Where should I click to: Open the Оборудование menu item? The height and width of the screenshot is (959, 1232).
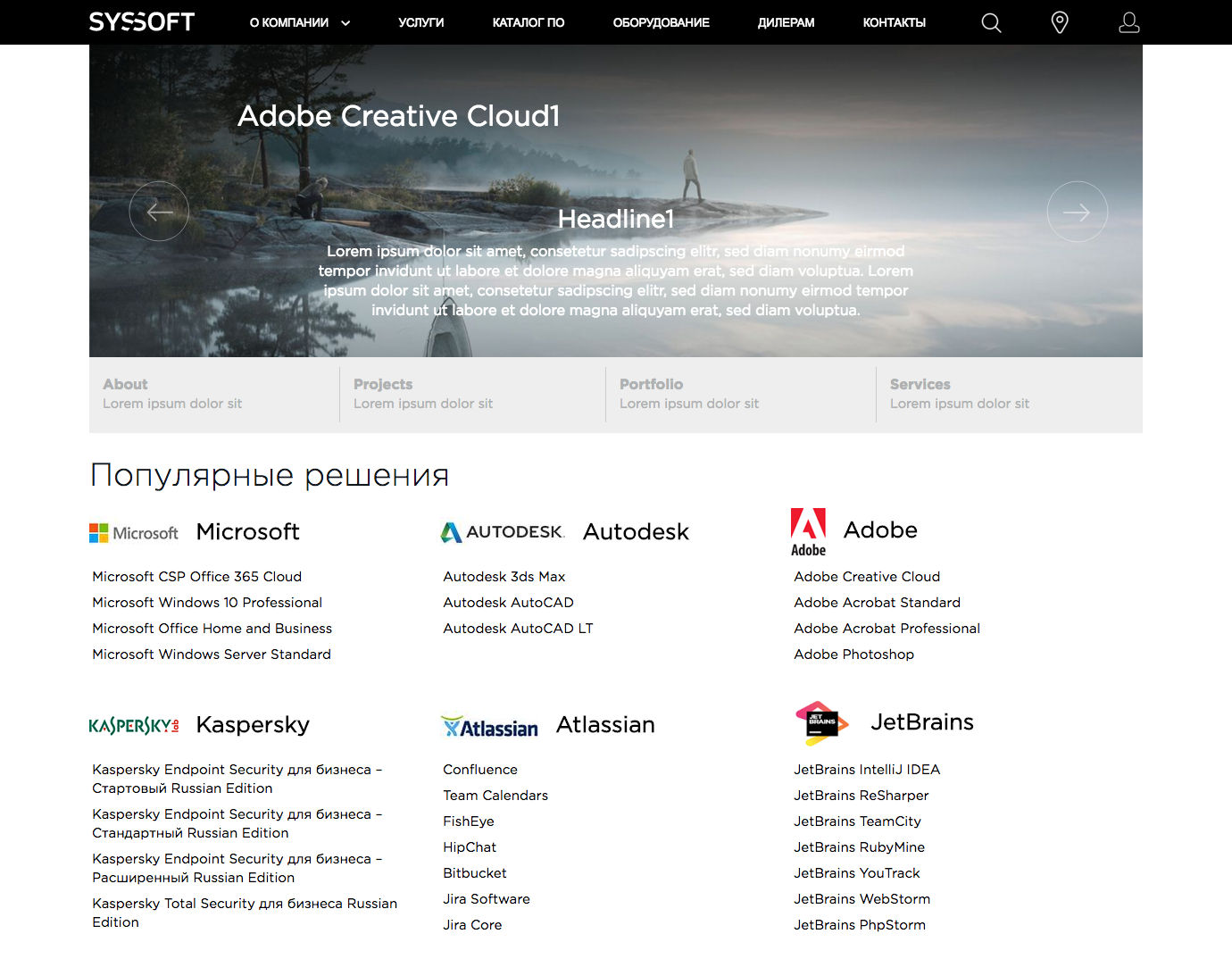[x=662, y=22]
